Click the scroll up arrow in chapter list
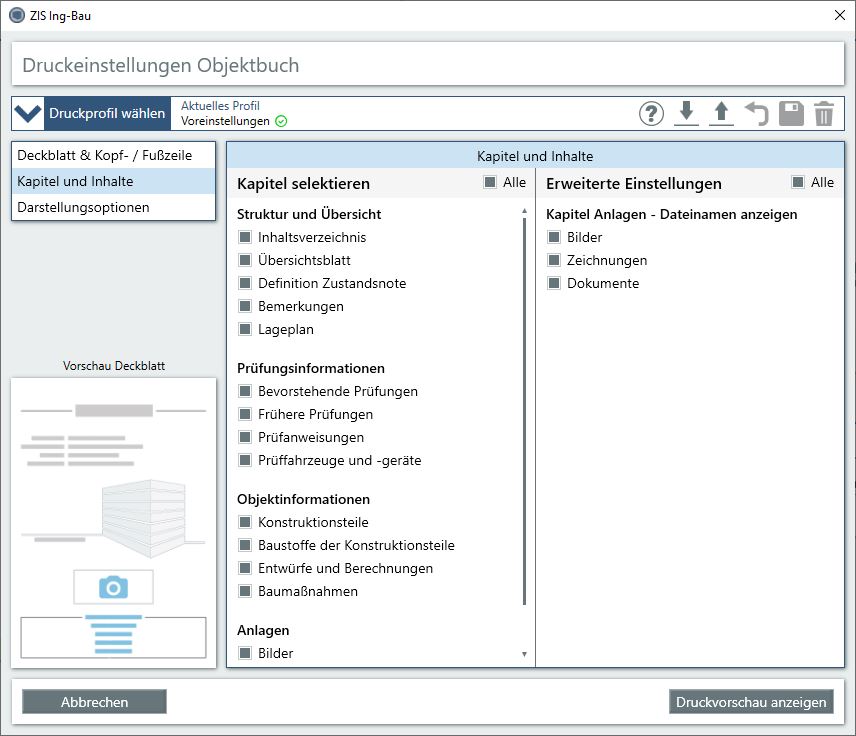The image size is (856, 736). 524,211
